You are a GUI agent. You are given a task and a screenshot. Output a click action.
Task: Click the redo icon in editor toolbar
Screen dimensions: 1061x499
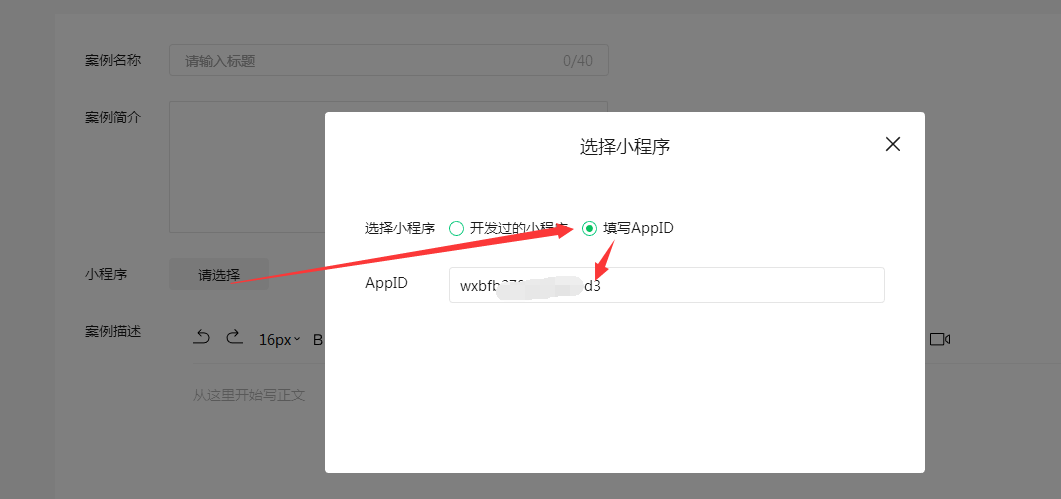point(234,337)
